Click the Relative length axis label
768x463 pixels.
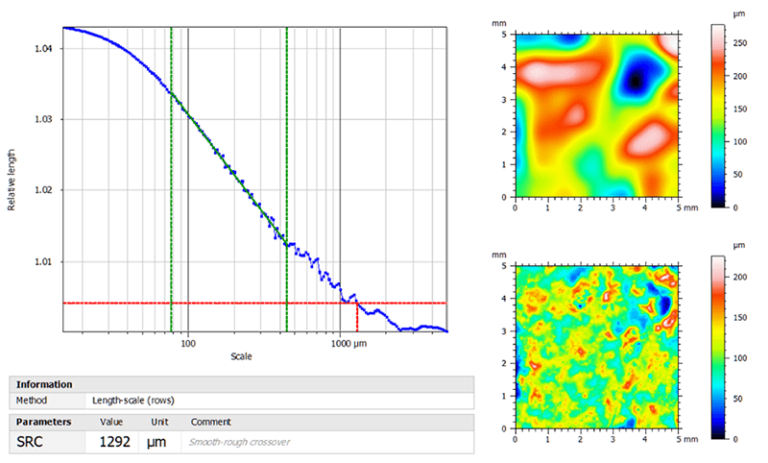(x=12, y=180)
